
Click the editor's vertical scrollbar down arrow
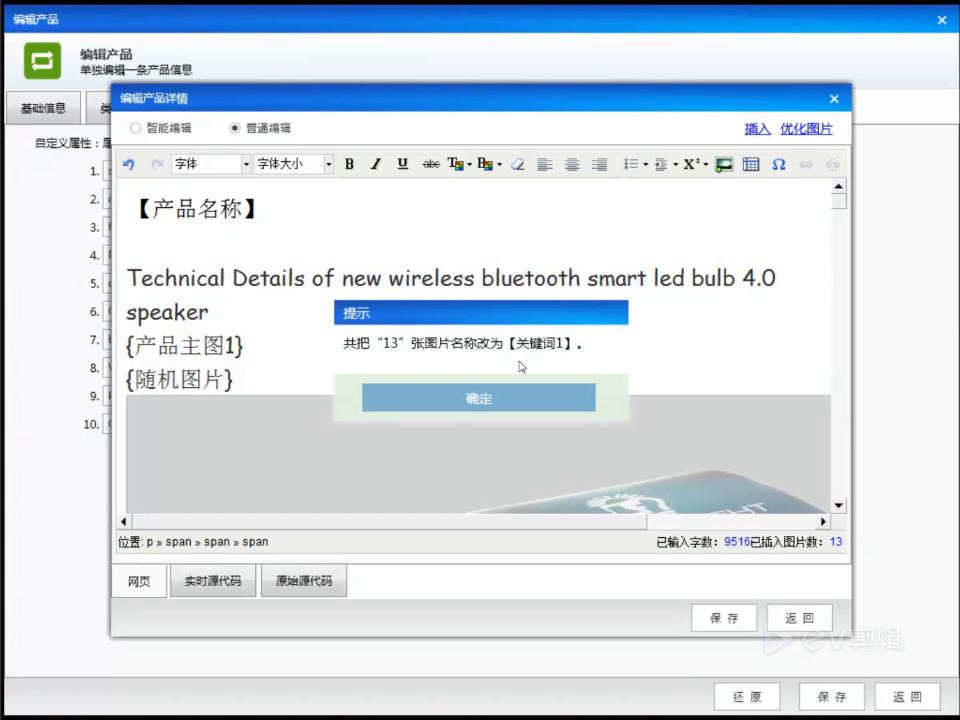pos(838,505)
